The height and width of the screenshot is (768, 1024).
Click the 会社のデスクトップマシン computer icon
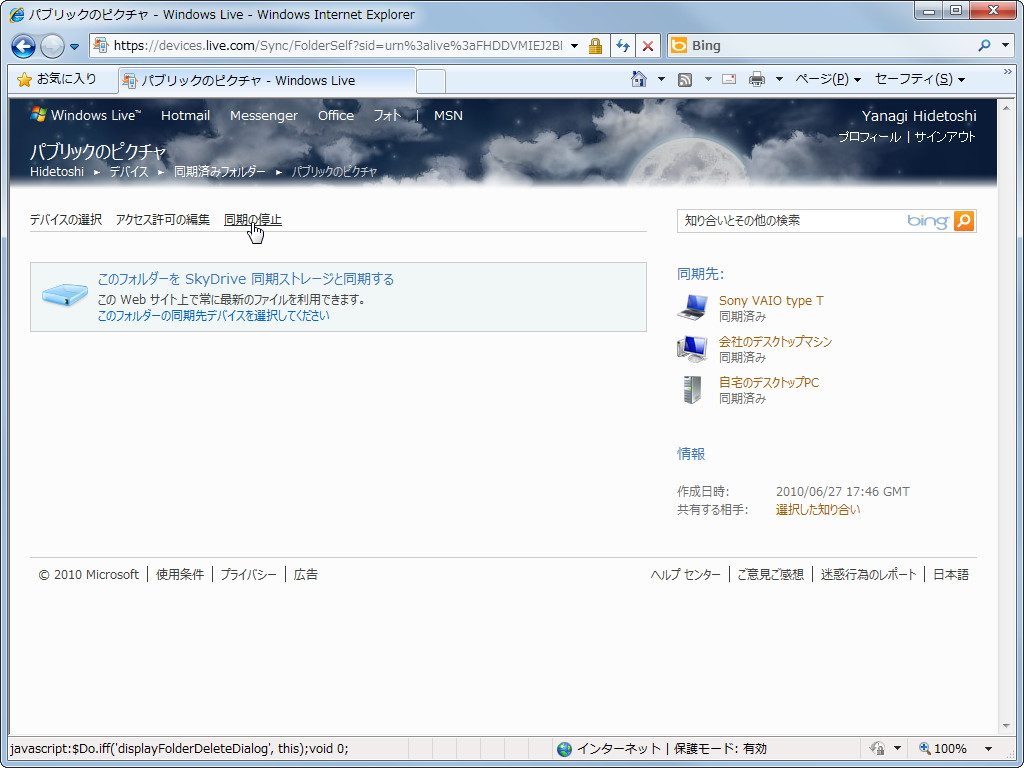click(x=692, y=349)
